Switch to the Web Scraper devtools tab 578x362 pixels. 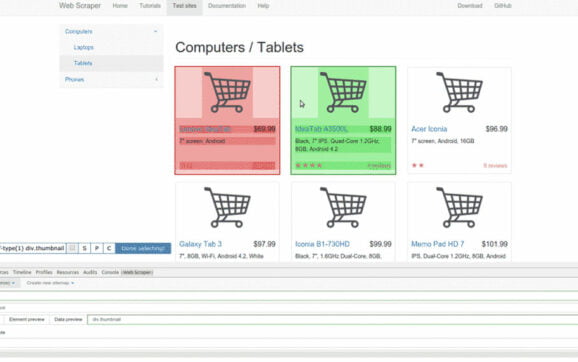click(137, 272)
